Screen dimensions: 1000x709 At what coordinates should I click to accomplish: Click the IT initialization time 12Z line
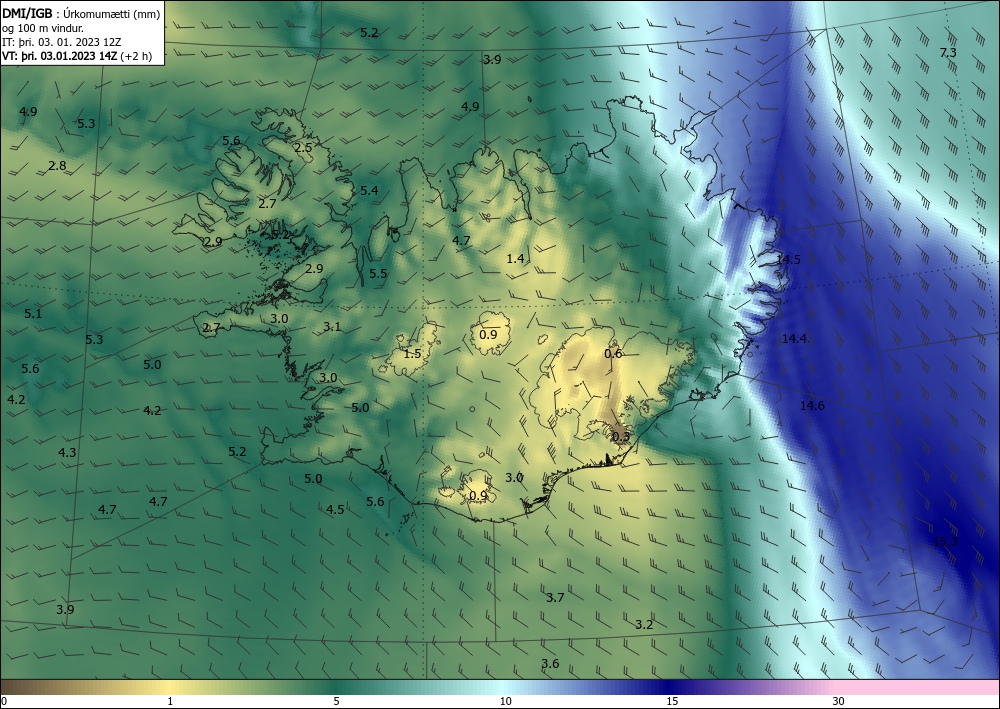coord(61,42)
